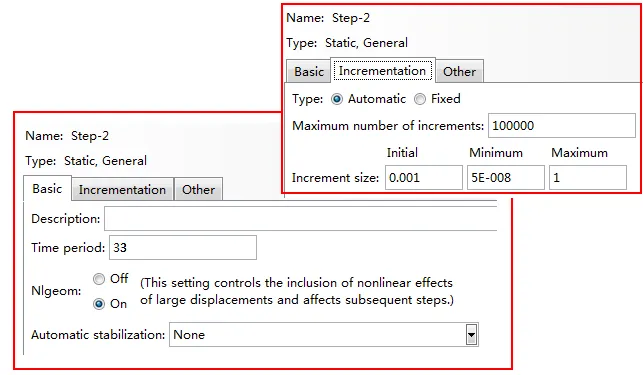Click the Time period field showing 33
643x375 pixels.
183,247
